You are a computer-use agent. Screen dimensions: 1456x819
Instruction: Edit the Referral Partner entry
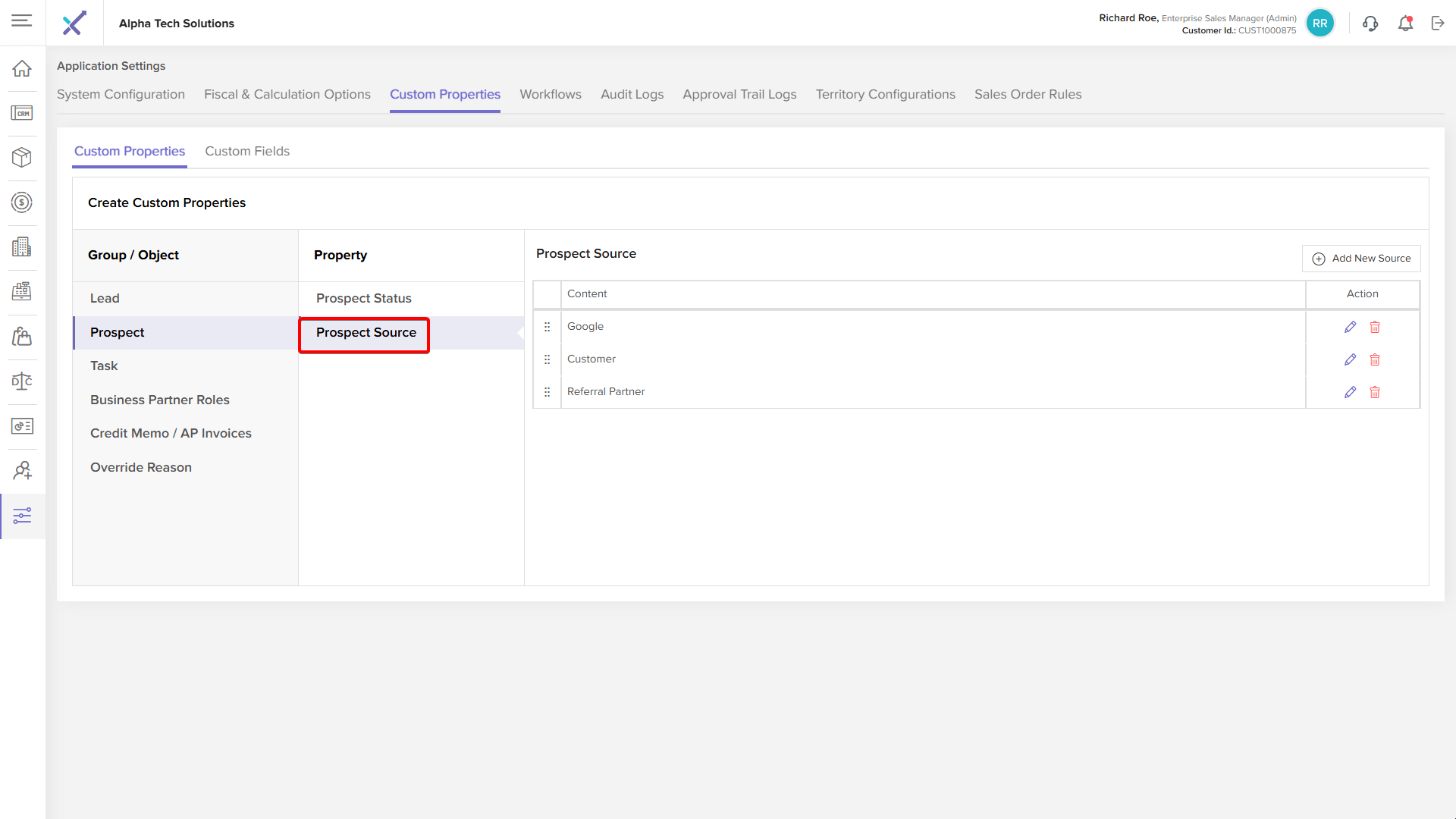coord(1350,392)
